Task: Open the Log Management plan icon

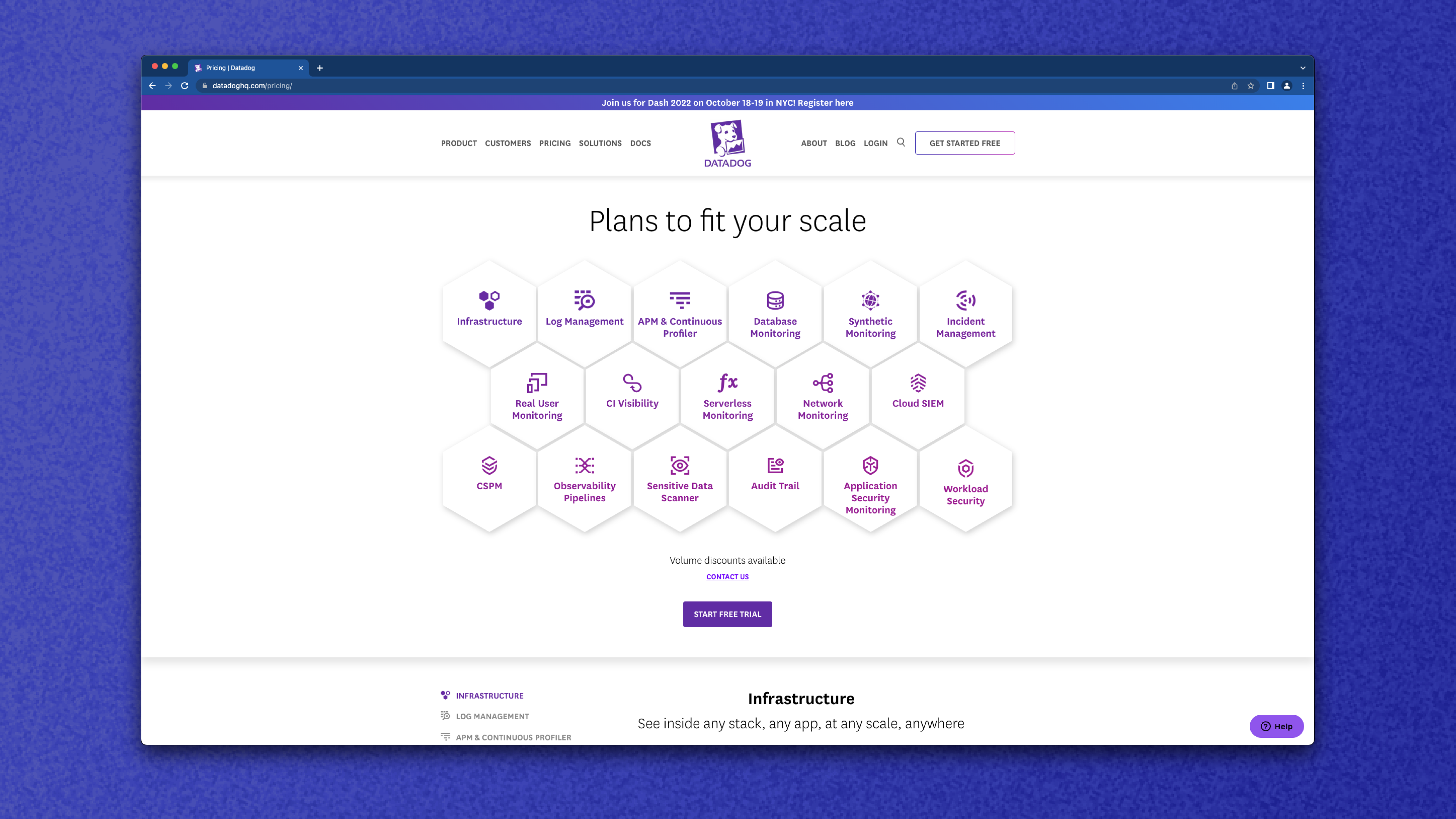Action: point(584,301)
